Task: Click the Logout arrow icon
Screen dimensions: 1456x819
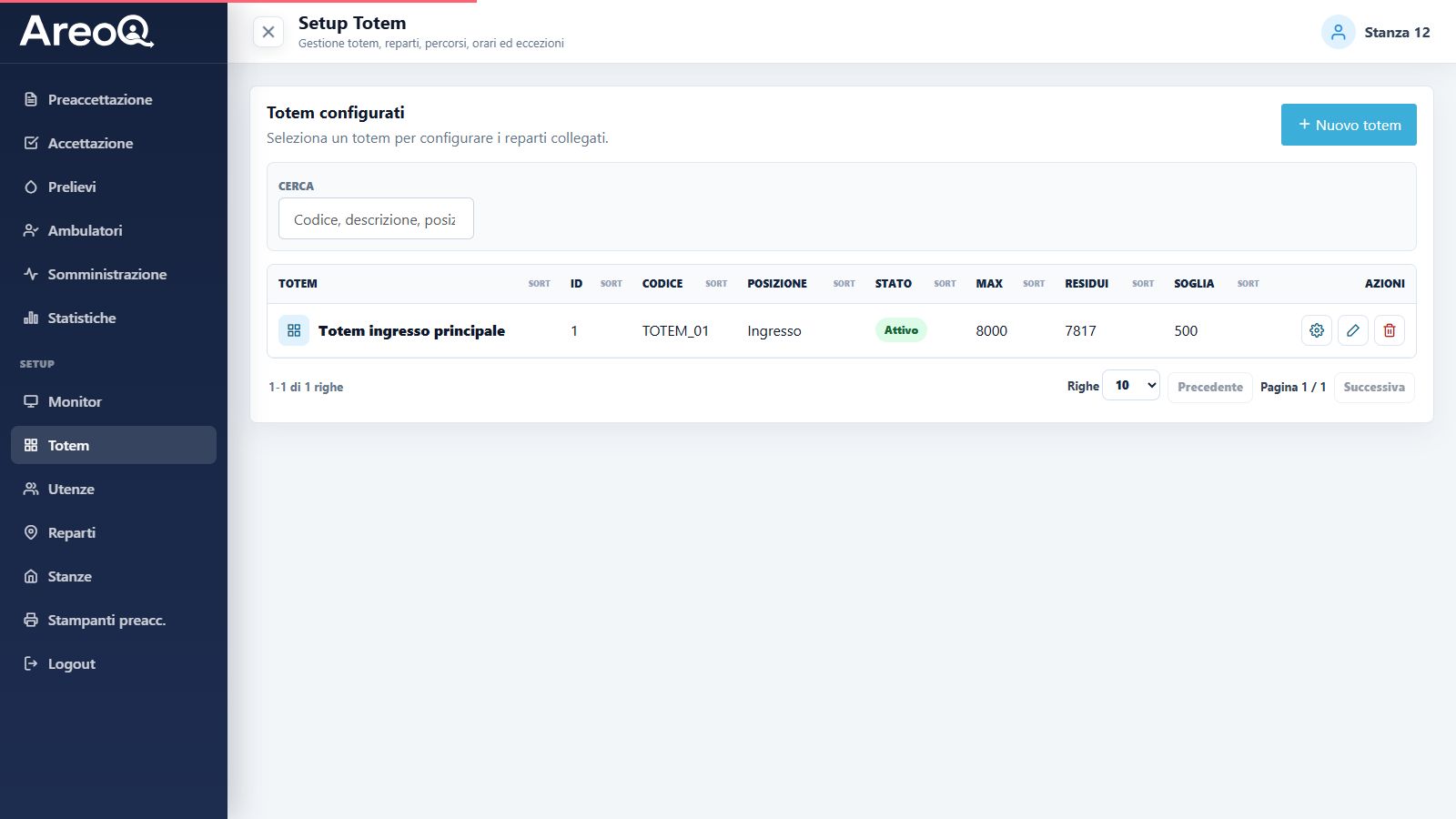Action: [31, 663]
